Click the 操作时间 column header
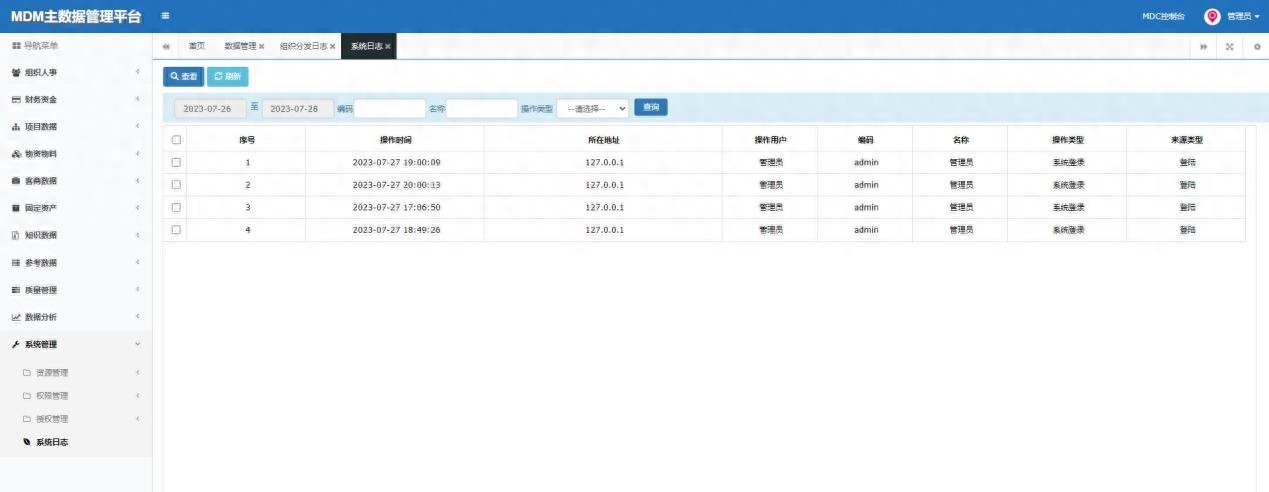The height and width of the screenshot is (492, 1269). coord(395,140)
